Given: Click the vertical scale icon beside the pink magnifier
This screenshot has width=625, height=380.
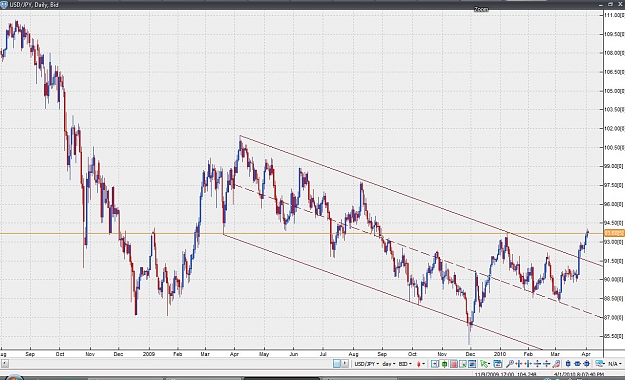Looking at the screenshot, I should (546, 364).
